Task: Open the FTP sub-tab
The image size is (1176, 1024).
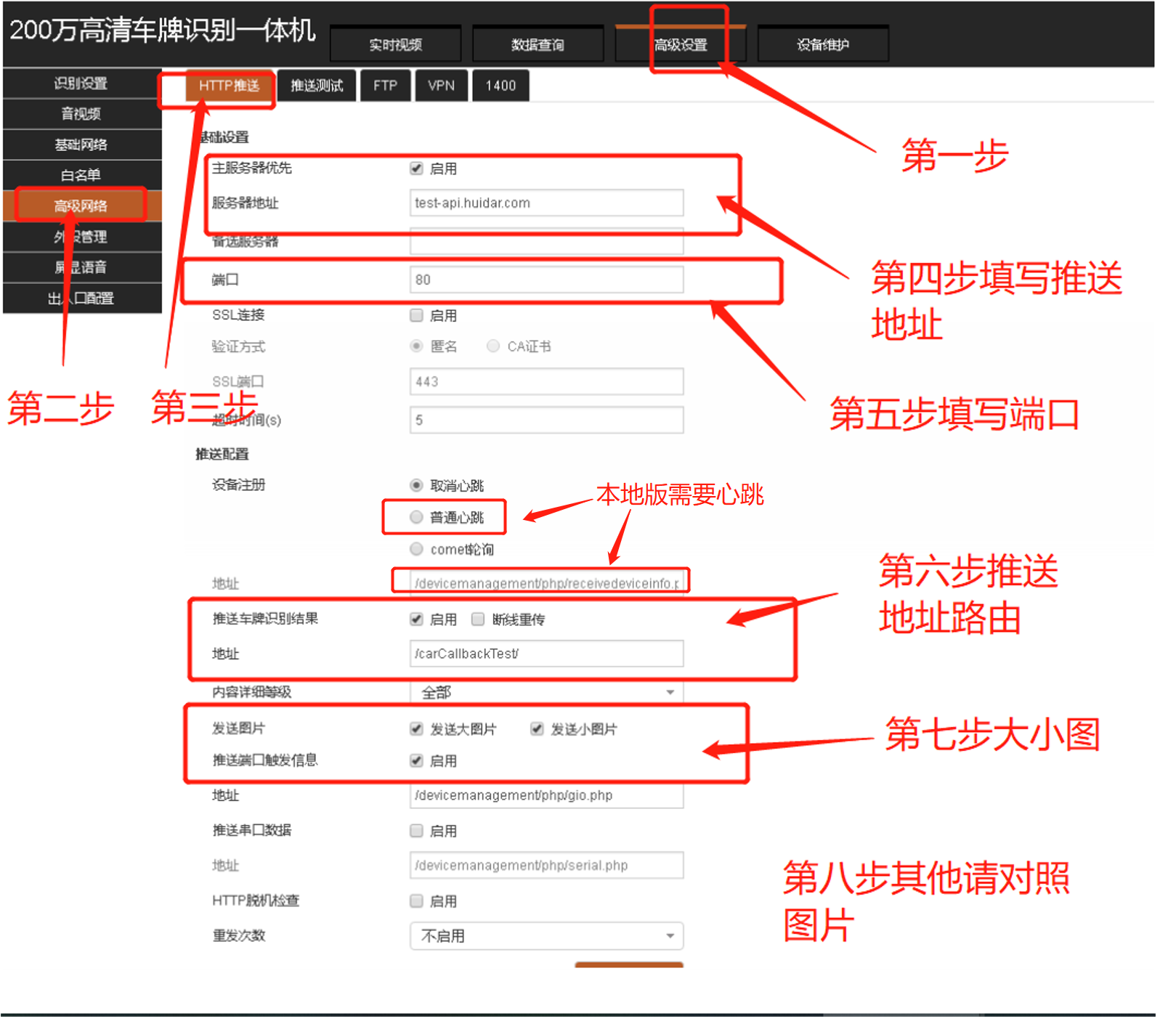Action: [x=385, y=86]
